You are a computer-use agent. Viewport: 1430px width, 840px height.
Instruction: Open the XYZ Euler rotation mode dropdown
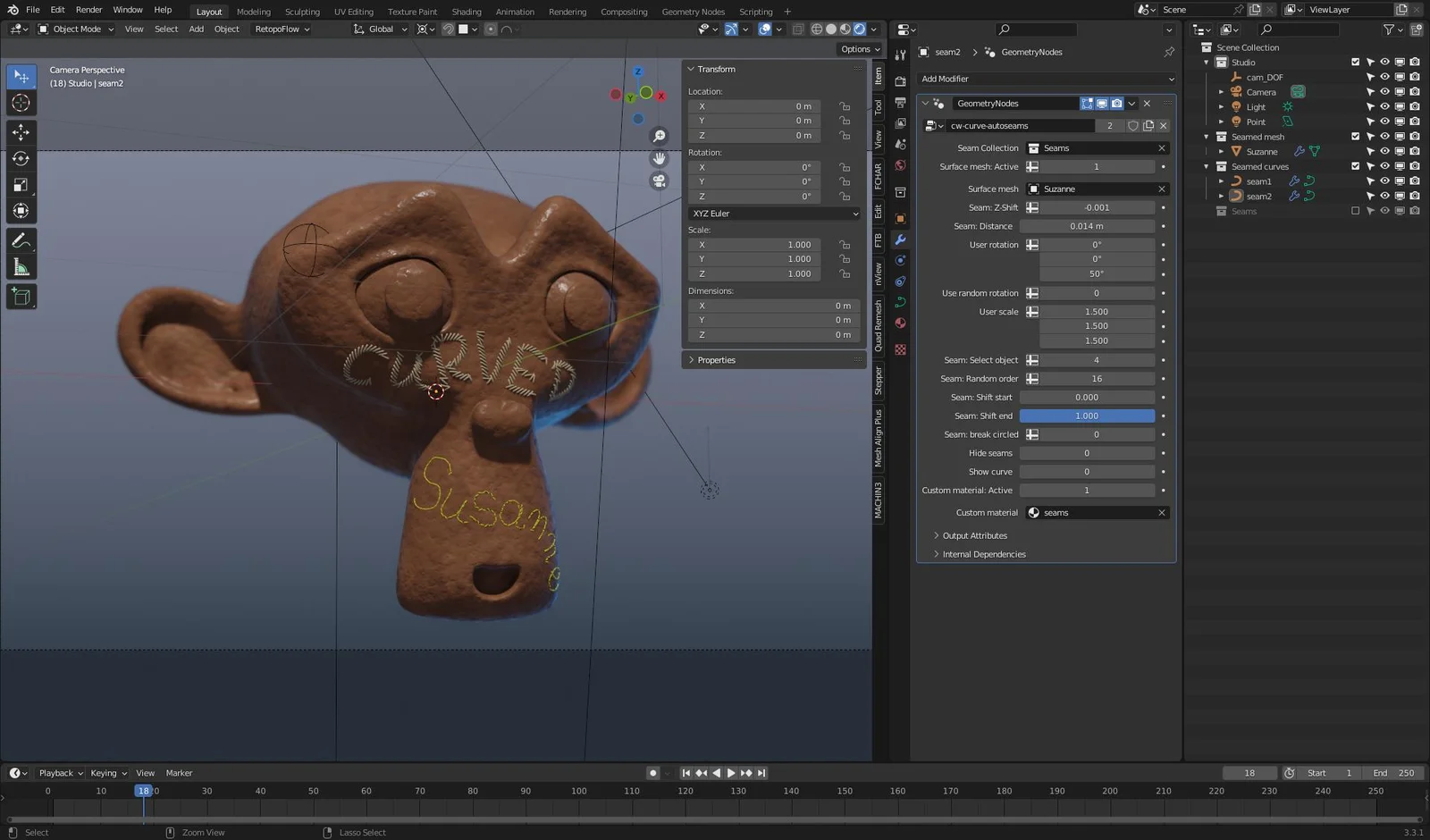(773, 214)
